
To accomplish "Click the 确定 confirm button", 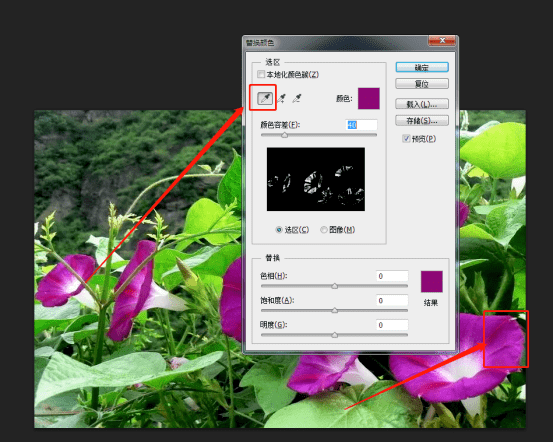I will pos(422,67).
